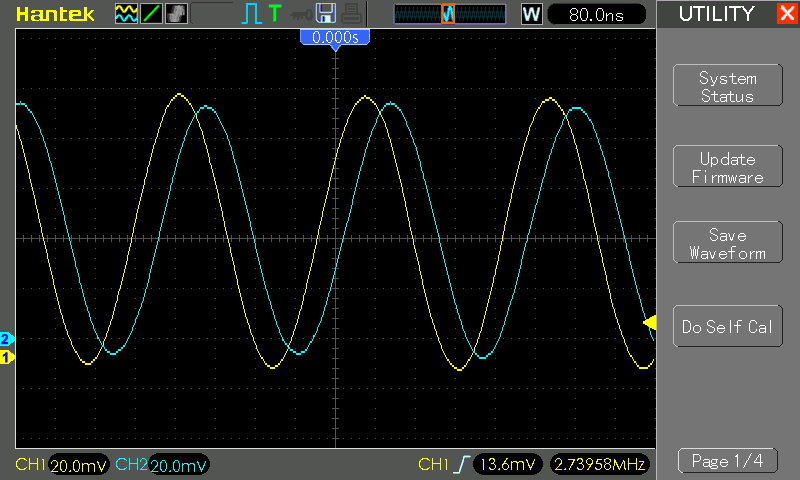Click Update Firmware button
The image size is (800, 480).
[x=728, y=166]
